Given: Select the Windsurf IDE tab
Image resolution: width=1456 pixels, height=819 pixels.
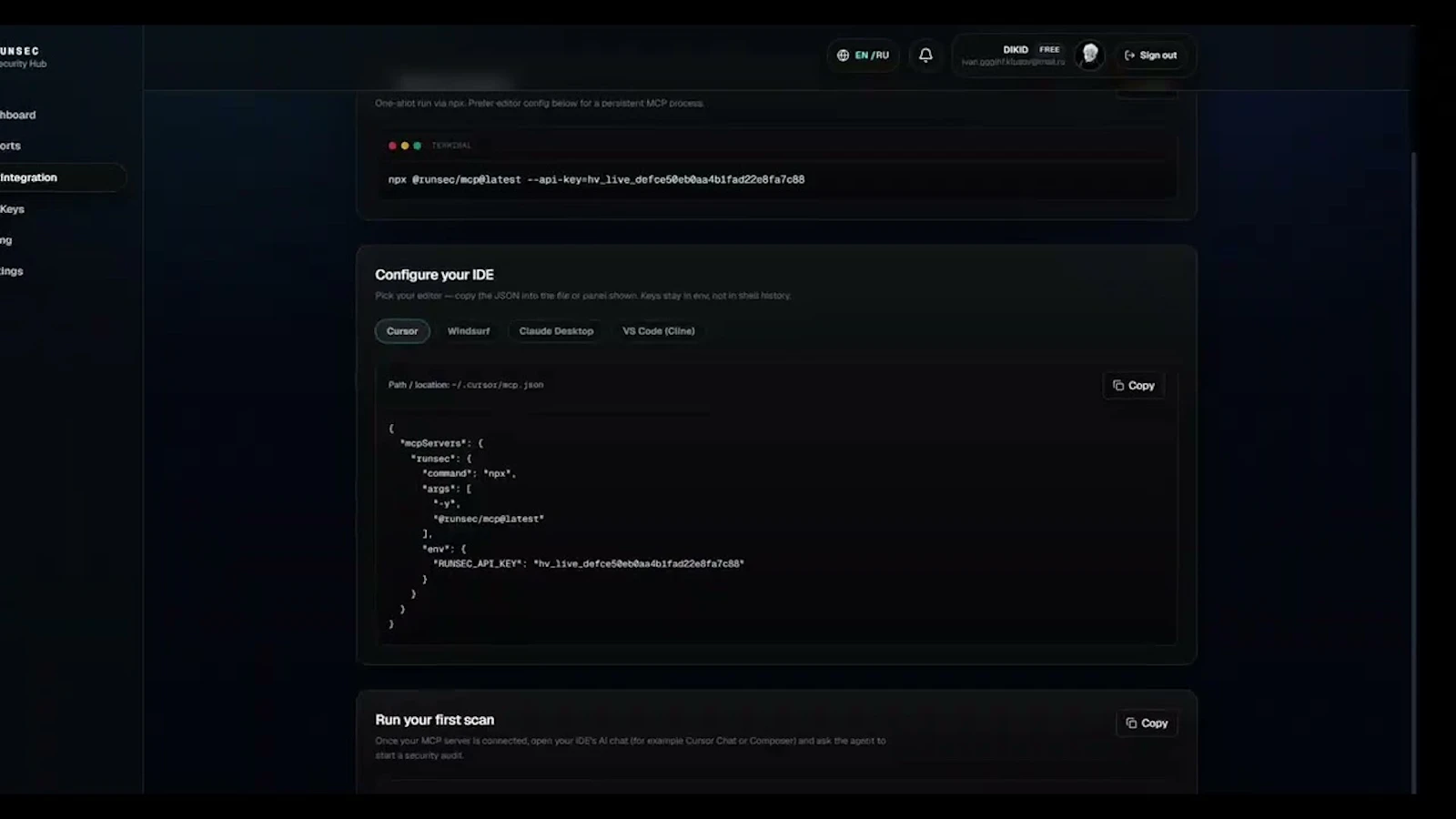Looking at the screenshot, I should tap(469, 331).
